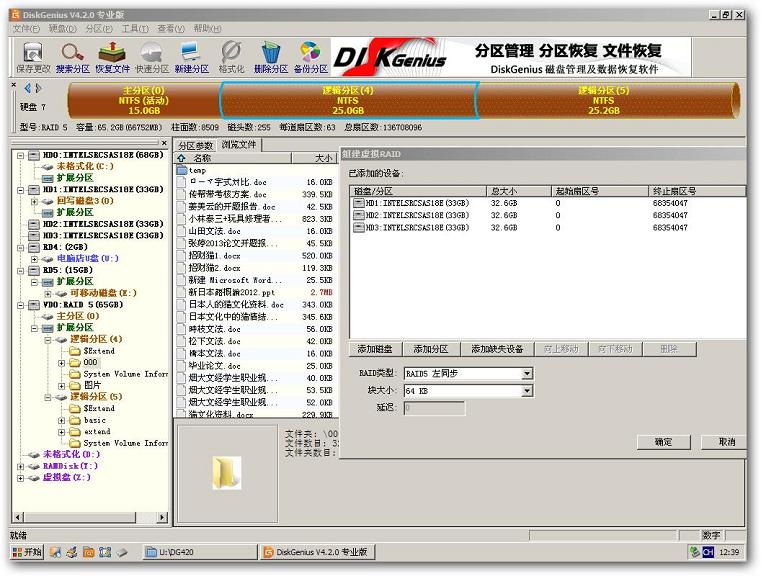761x576 pixels.
Task: Go to next disk with right arrow
Action: click(38, 88)
